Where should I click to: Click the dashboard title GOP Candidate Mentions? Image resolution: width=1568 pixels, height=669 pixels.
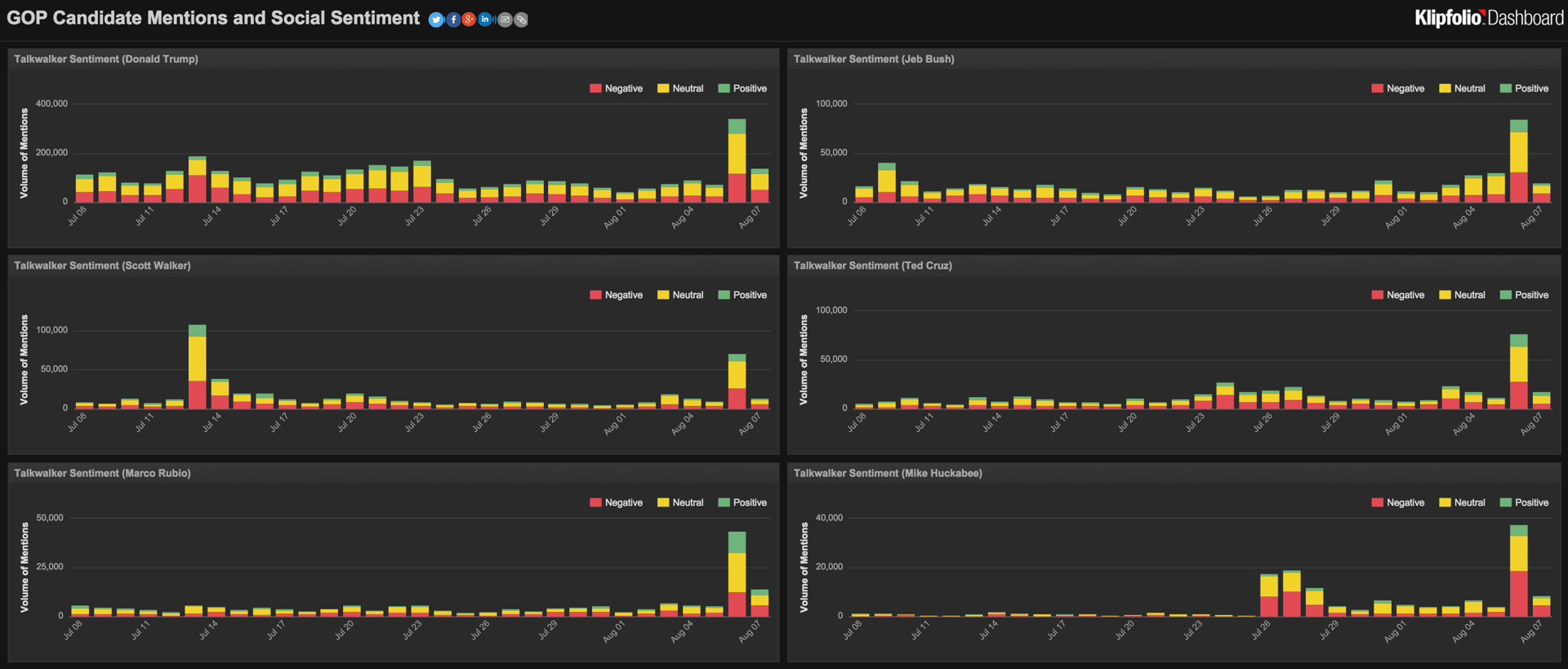[213, 18]
